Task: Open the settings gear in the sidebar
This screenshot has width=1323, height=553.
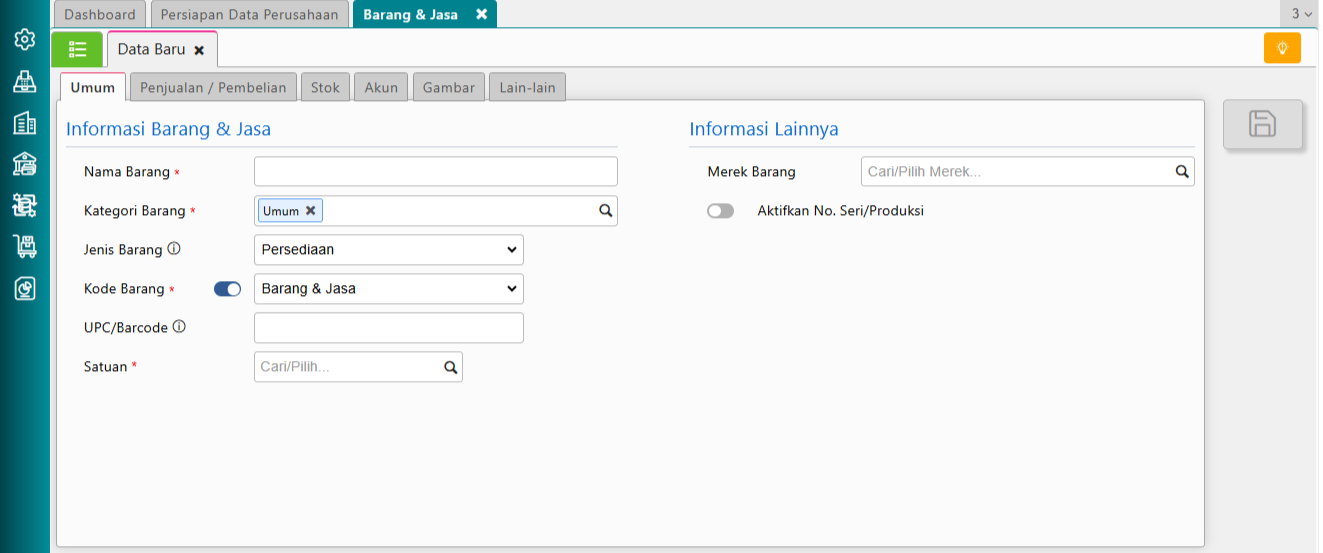Action: [25, 40]
